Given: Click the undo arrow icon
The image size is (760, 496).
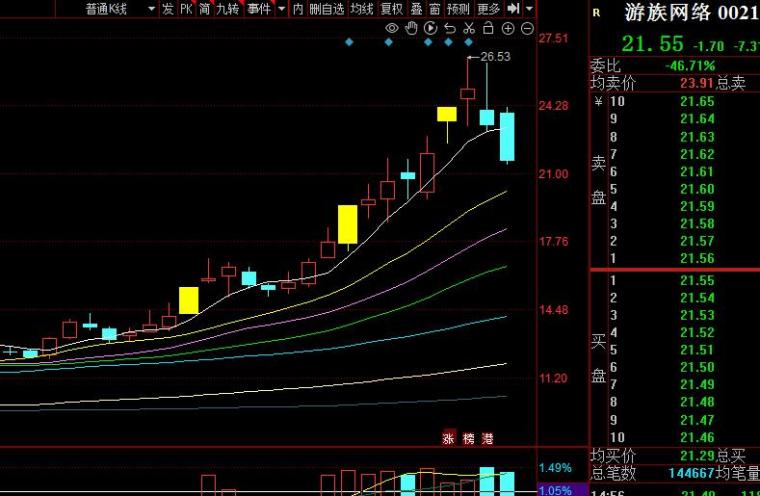Looking at the screenshot, I should (x=450, y=29).
